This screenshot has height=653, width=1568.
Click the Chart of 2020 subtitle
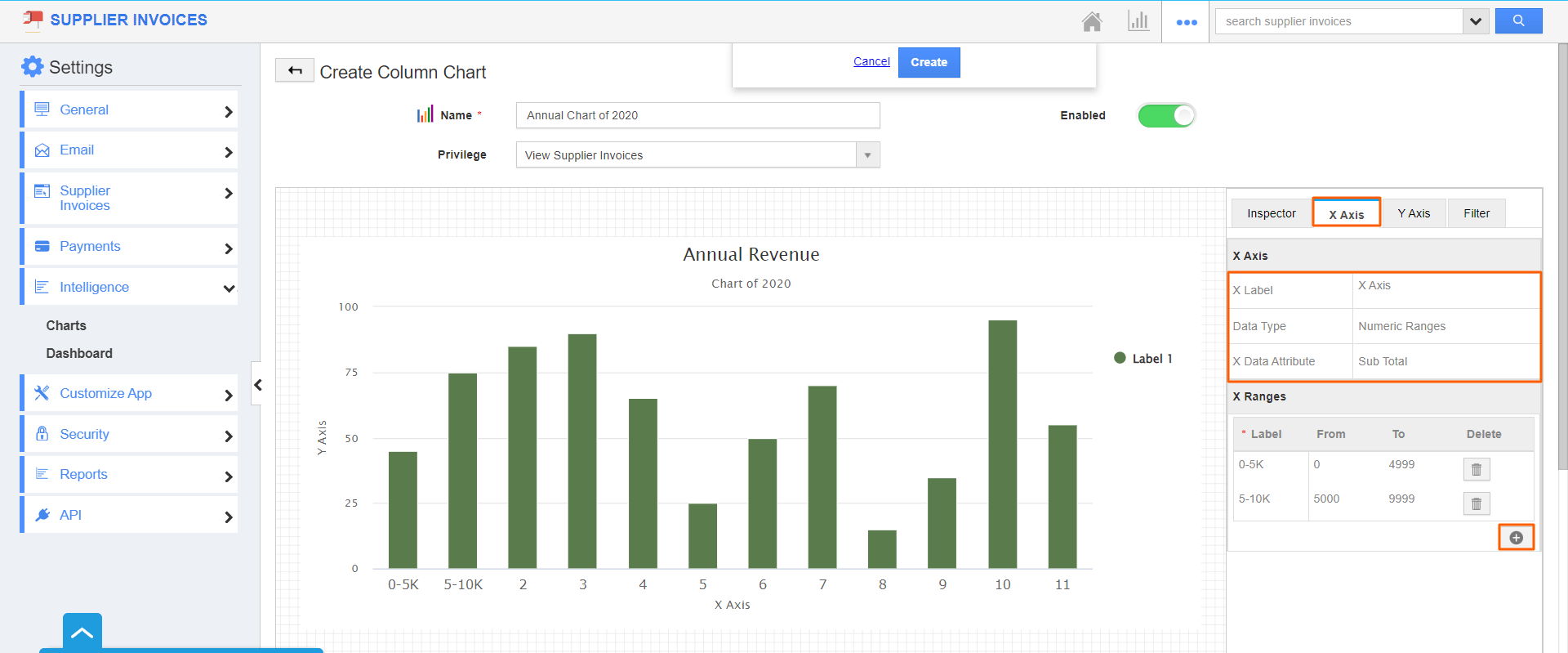coord(751,284)
